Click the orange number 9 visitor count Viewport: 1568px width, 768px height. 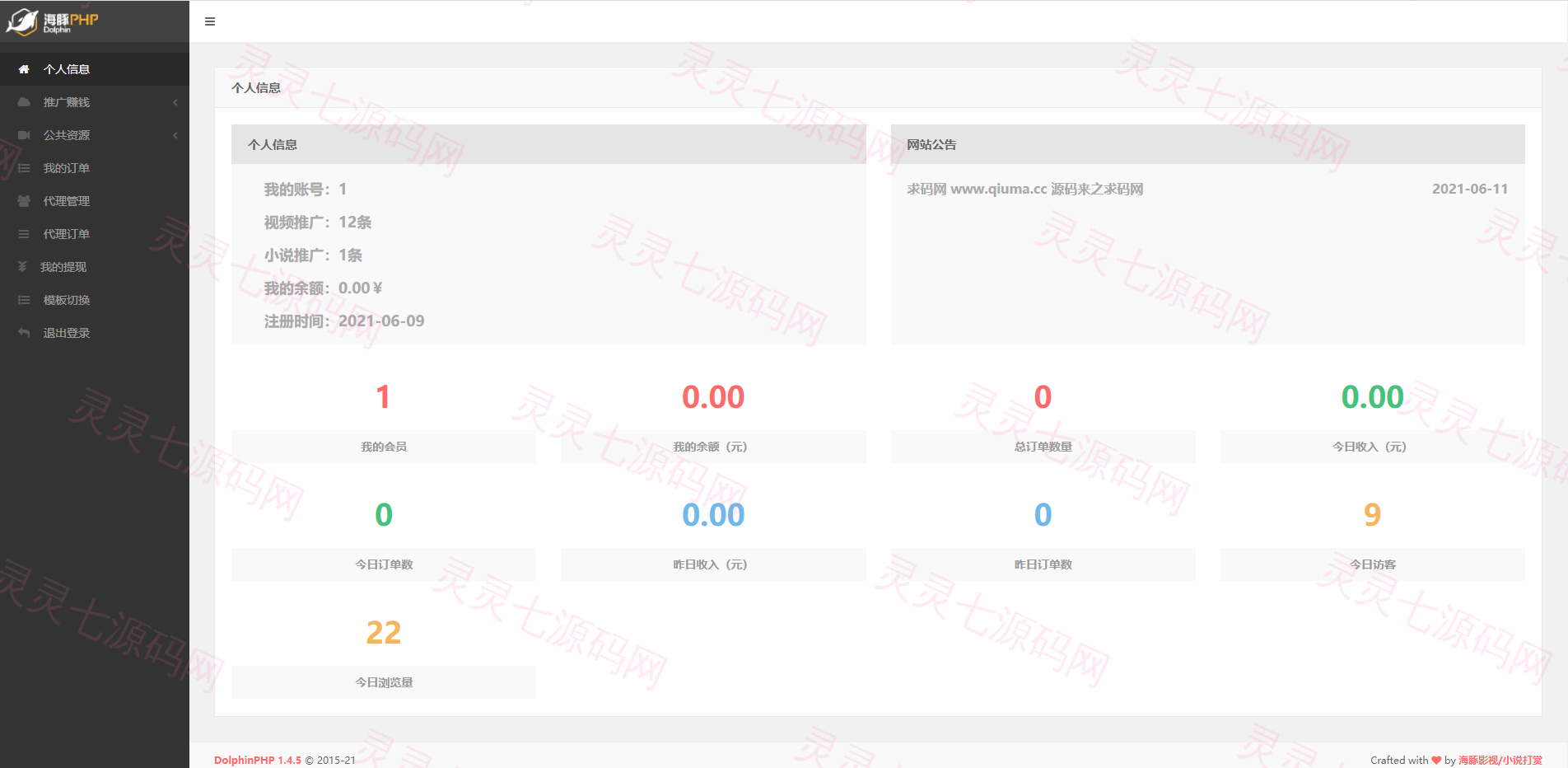click(x=1372, y=515)
